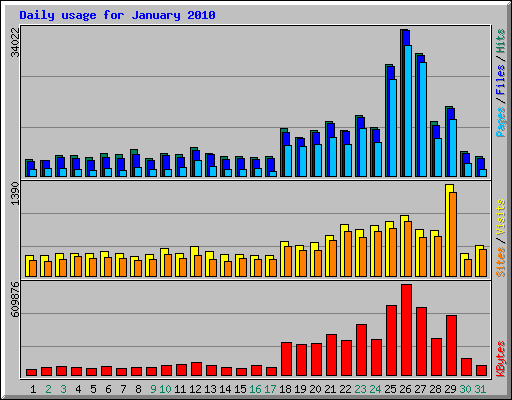Click day label 15 on the x-axis
The width and height of the screenshot is (512, 400).
coord(240,389)
